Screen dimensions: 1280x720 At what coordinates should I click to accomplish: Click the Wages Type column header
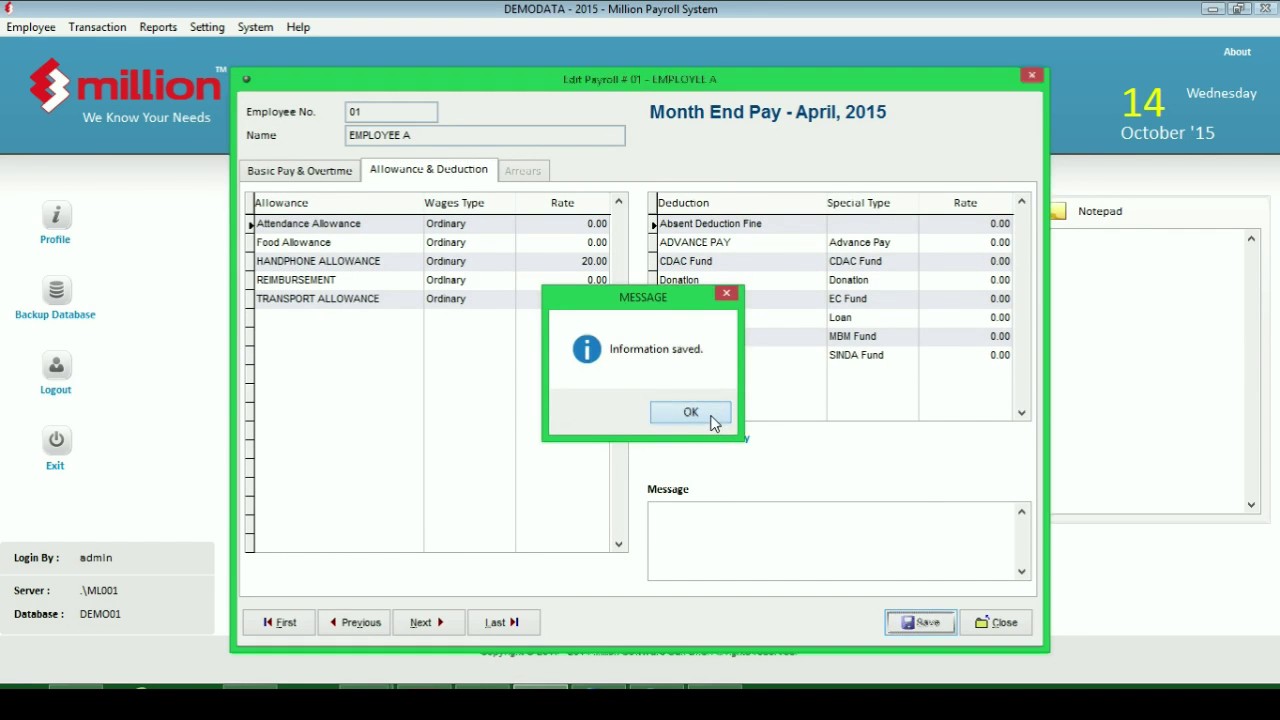click(x=469, y=203)
